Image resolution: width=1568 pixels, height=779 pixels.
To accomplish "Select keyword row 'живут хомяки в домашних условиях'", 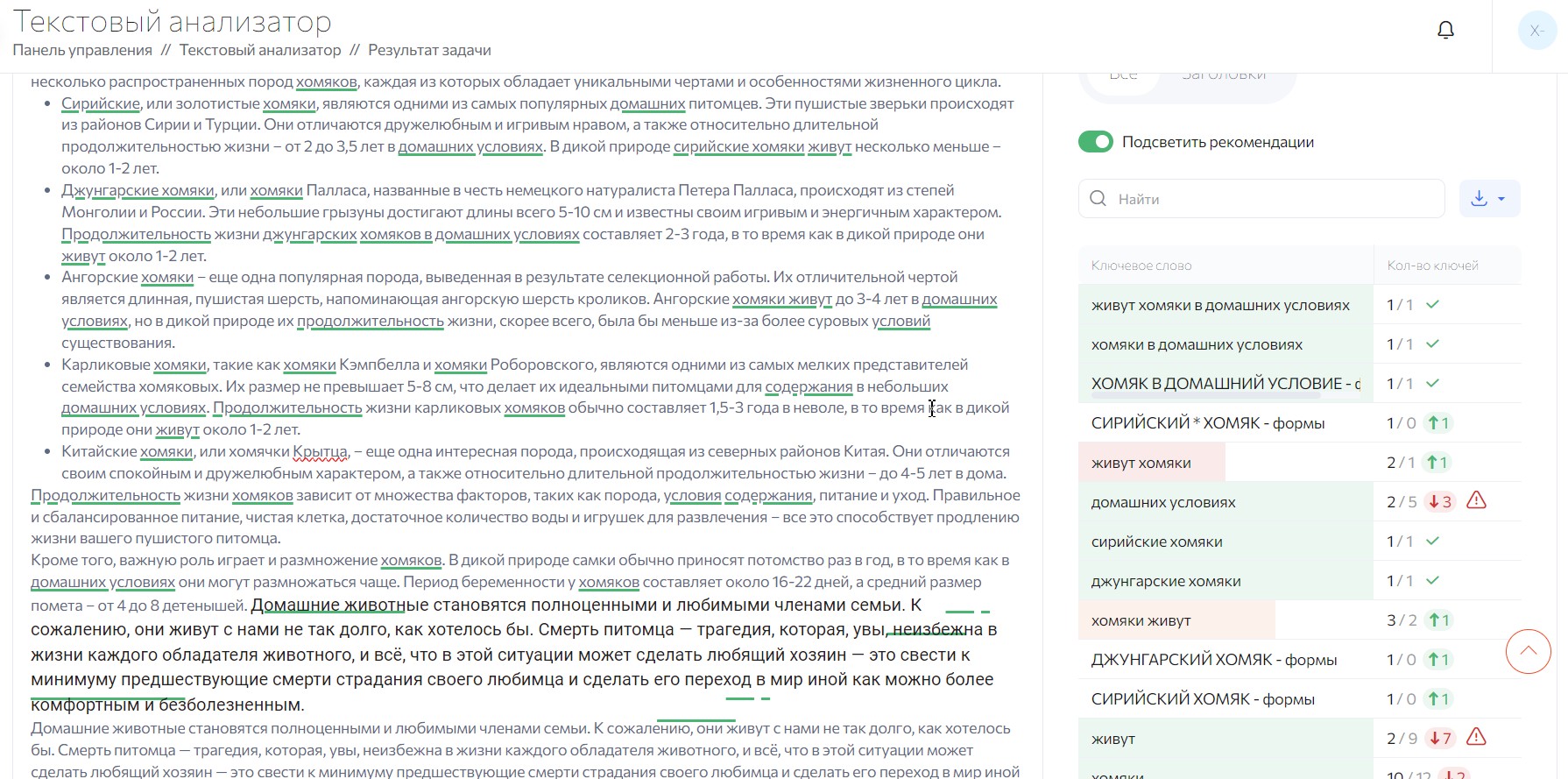I will click(1220, 305).
